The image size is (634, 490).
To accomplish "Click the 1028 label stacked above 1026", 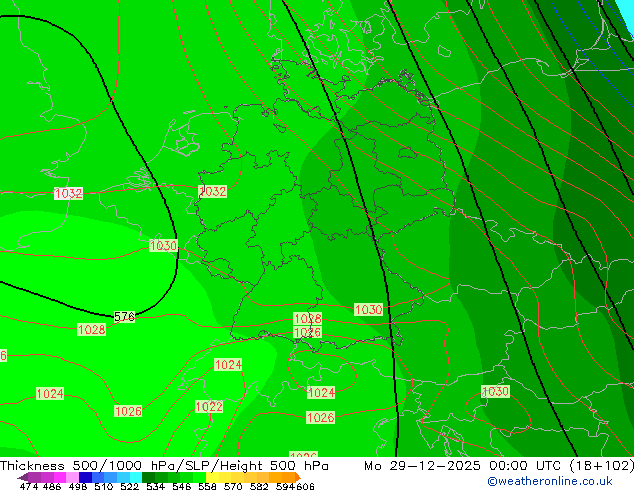I will (307, 319).
